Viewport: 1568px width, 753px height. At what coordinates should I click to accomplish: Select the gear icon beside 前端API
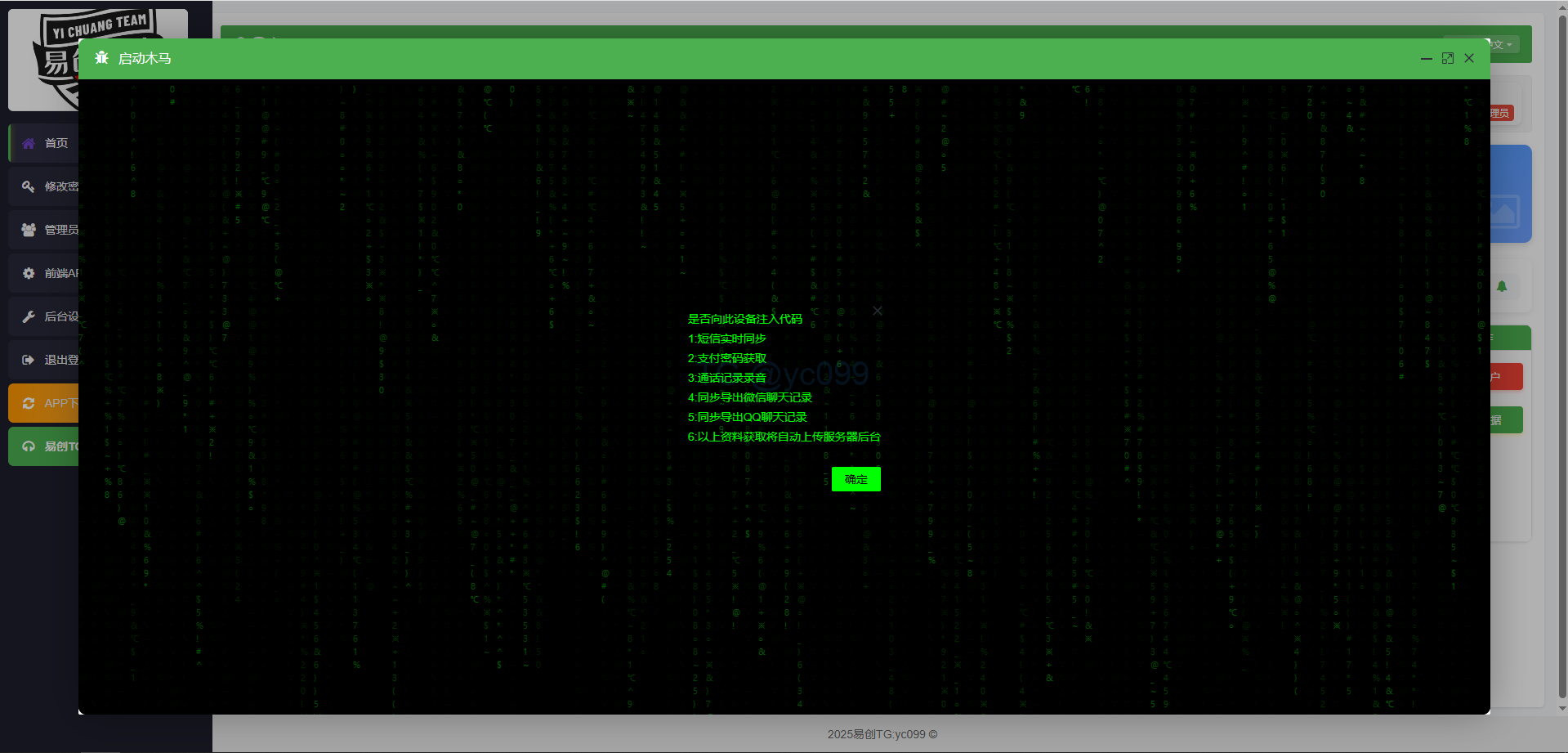coord(29,273)
